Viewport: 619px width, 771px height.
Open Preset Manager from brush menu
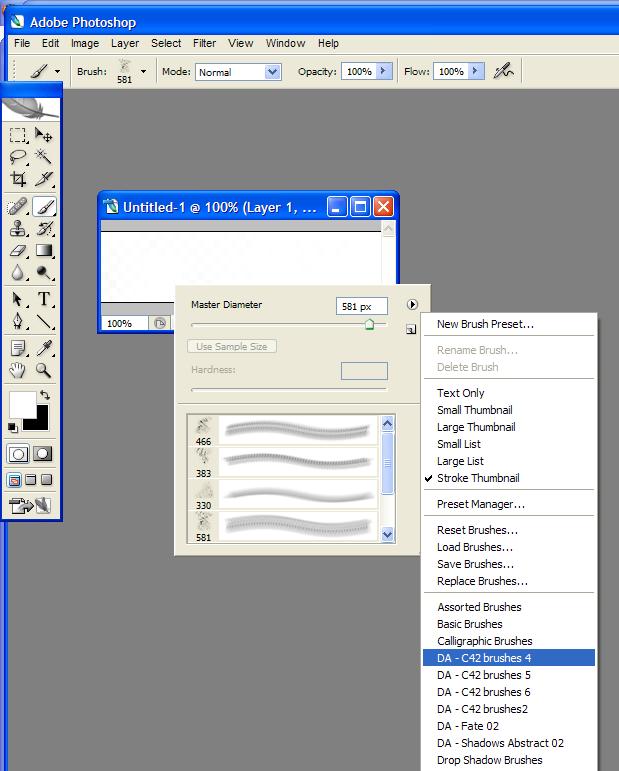(x=480, y=504)
